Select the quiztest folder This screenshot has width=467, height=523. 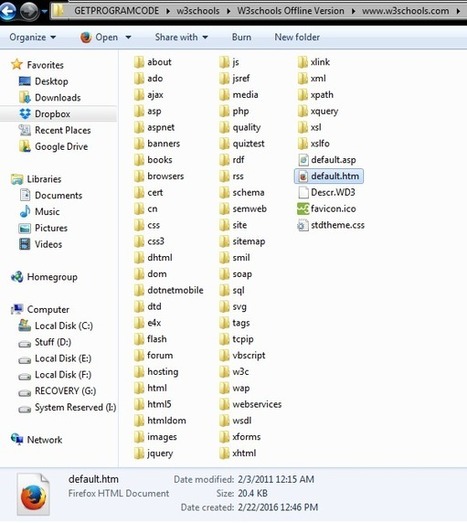coord(242,143)
